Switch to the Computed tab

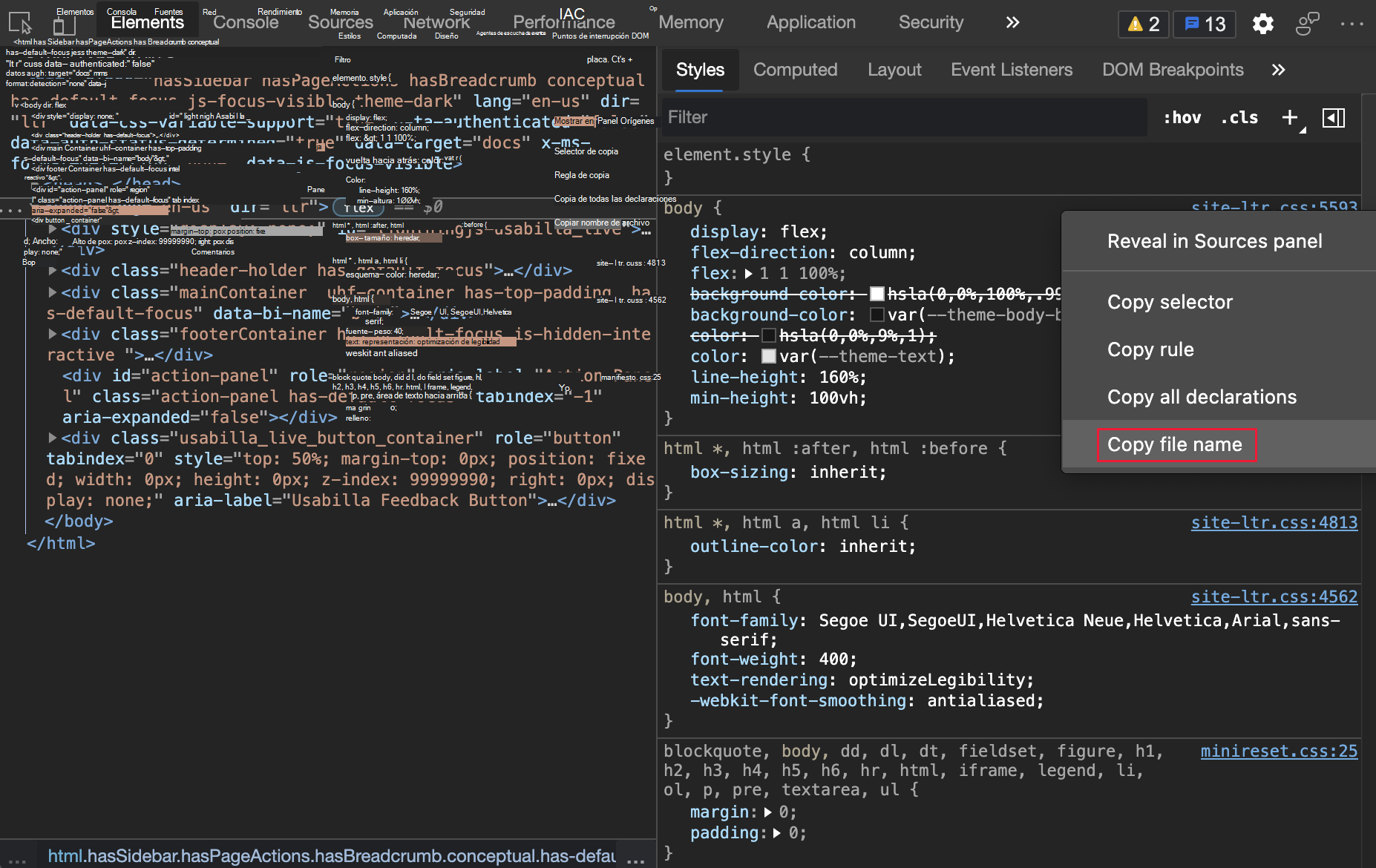pos(795,70)
